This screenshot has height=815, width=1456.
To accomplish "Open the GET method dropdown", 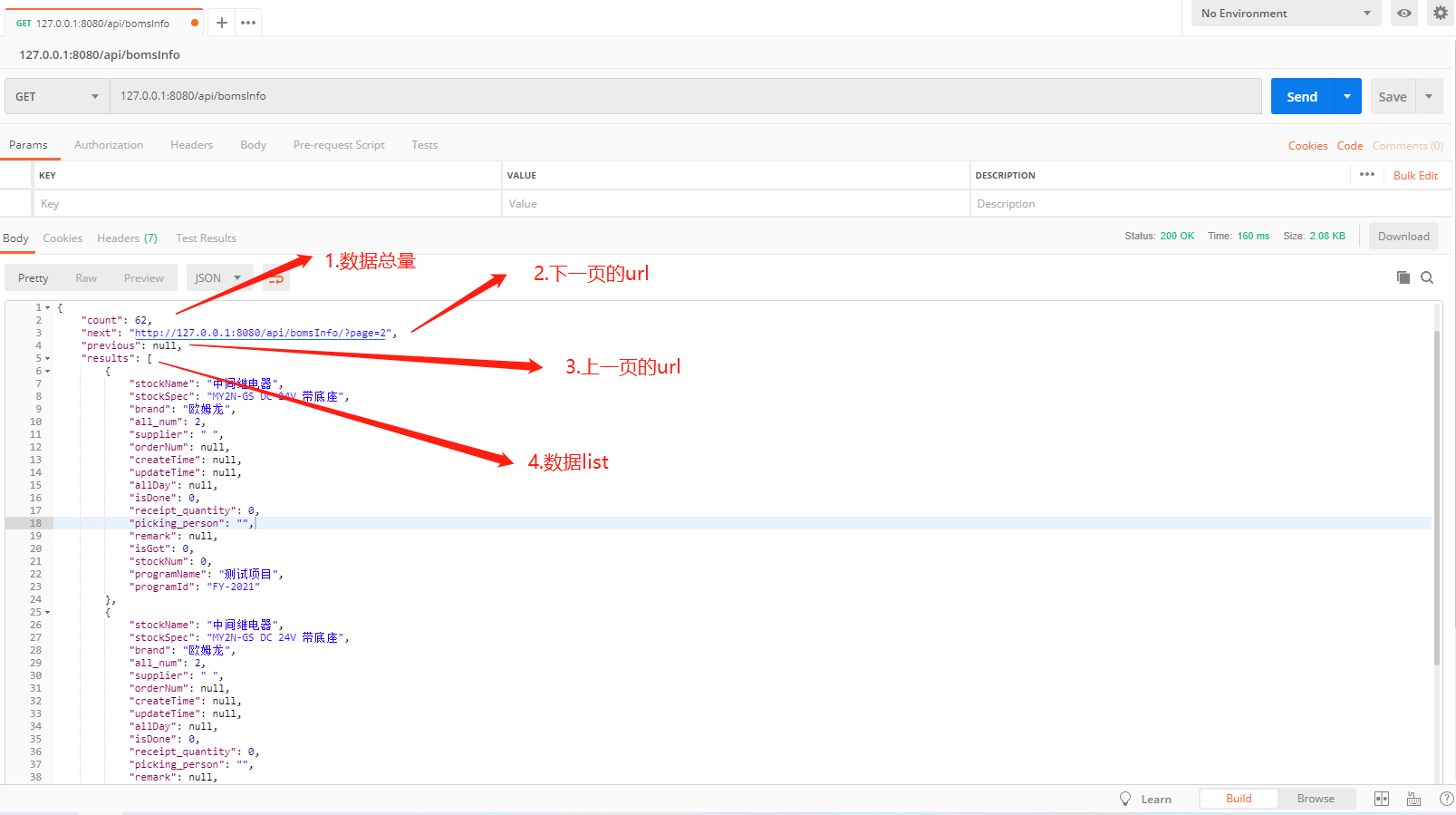I will 57,96.
